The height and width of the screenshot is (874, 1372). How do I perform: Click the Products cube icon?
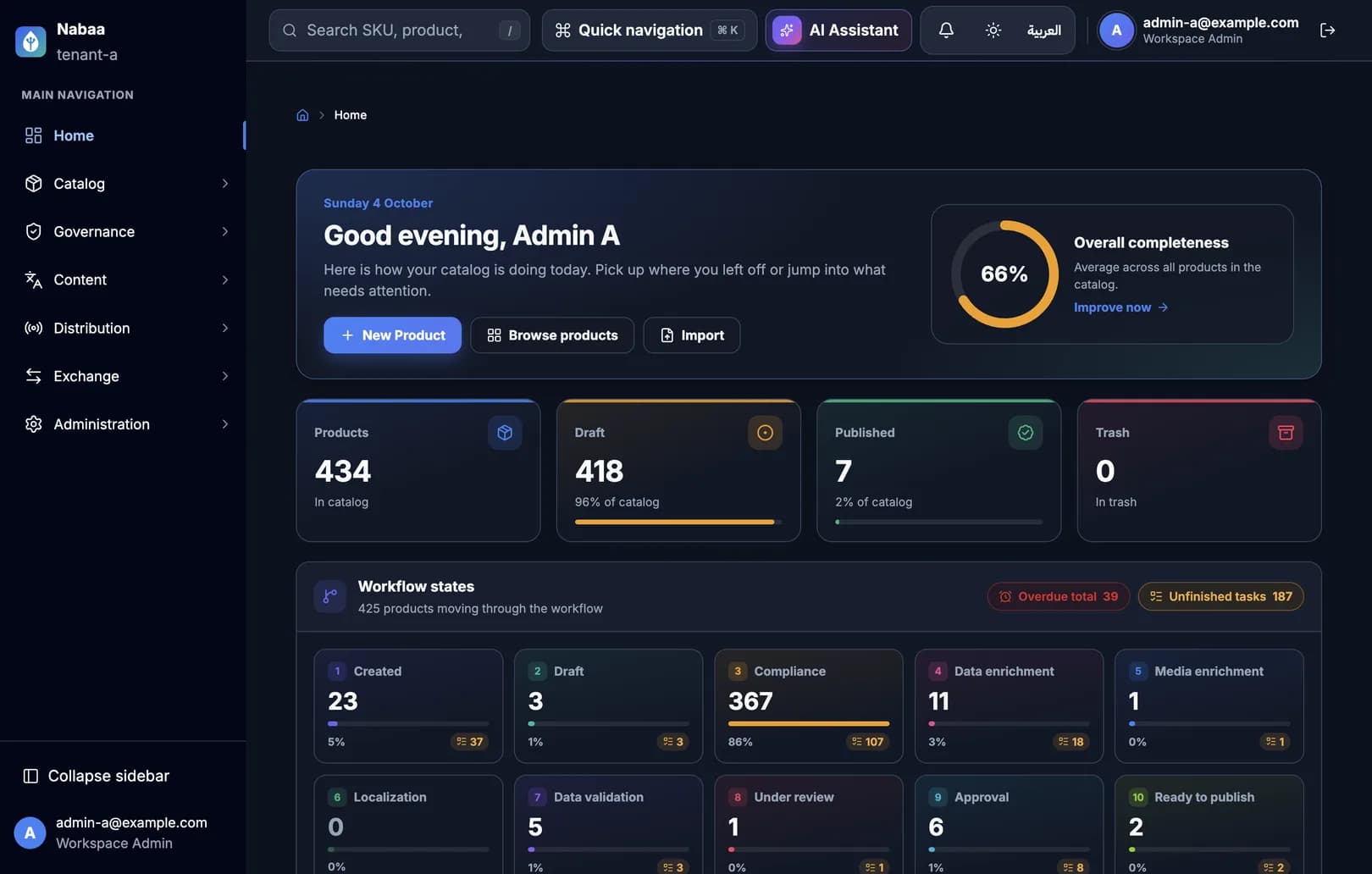[x=505, y=433]
